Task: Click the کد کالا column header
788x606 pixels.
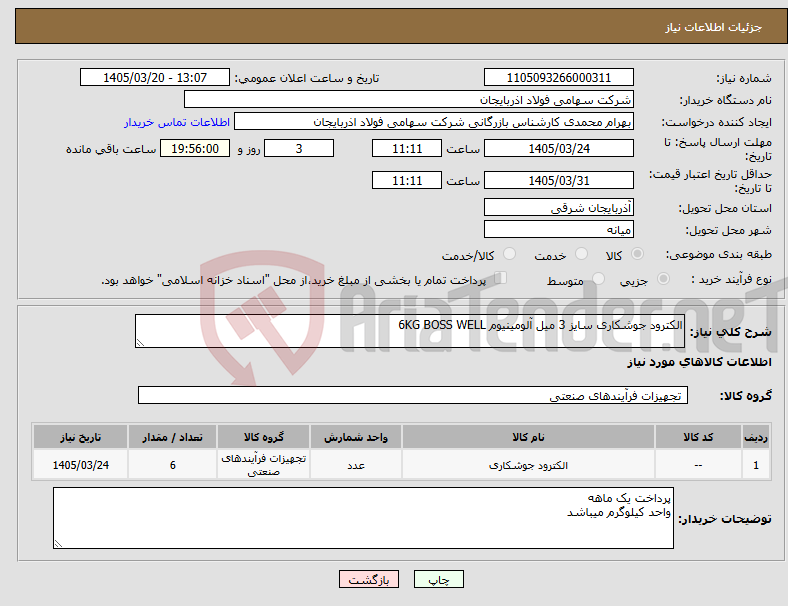Action: click(x=698, y=437)
